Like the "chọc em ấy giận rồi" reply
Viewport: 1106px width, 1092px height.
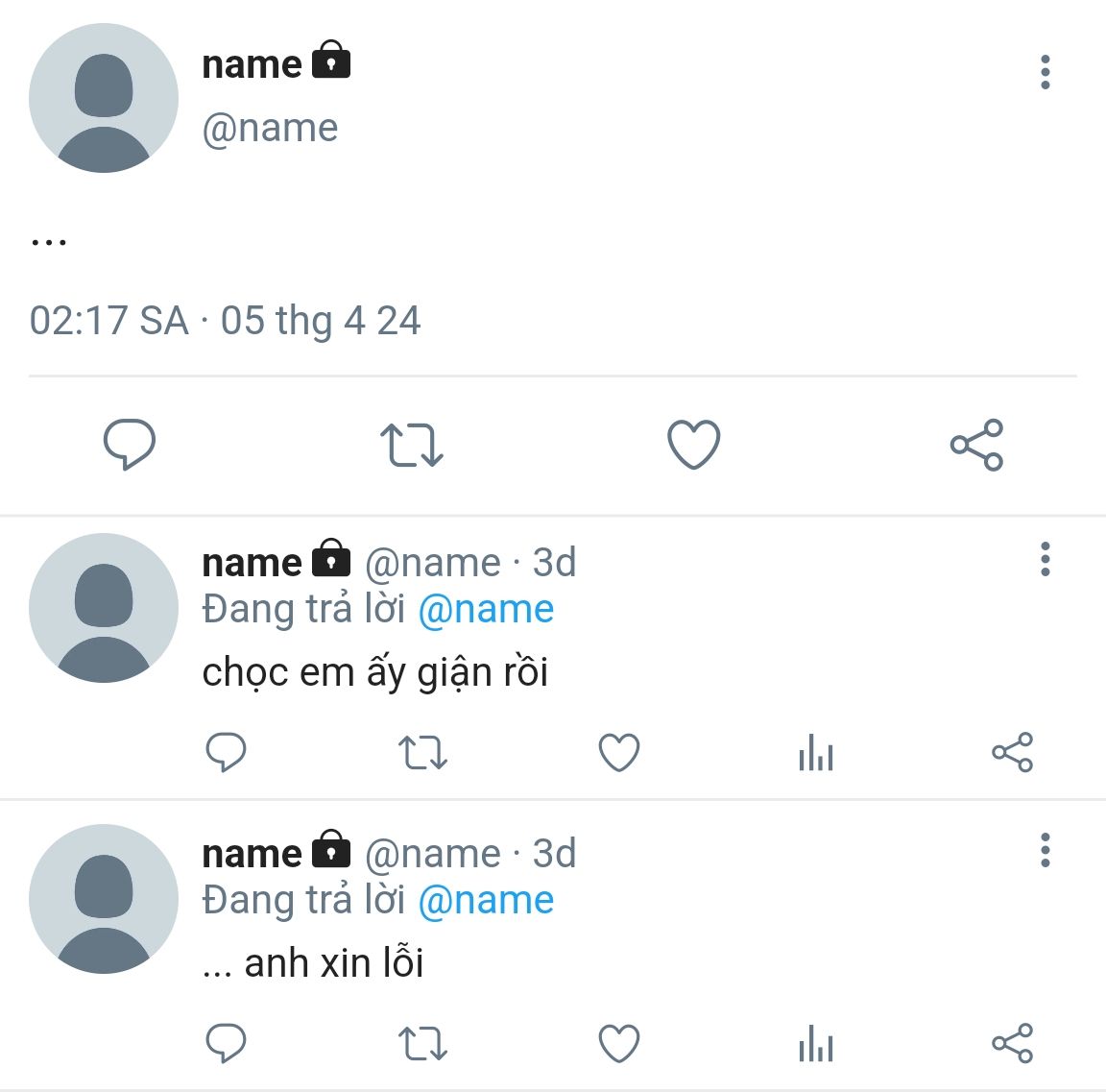point(619,752)
